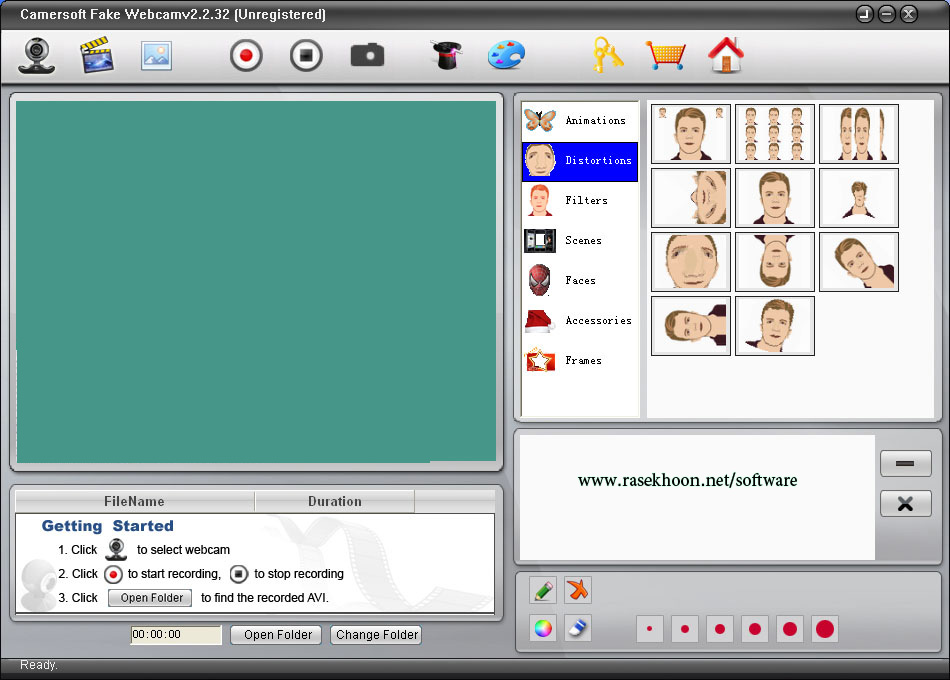Click the webcam selection icon in toolbar
Viewport: 950px width, 680px height.
point(37,55)
